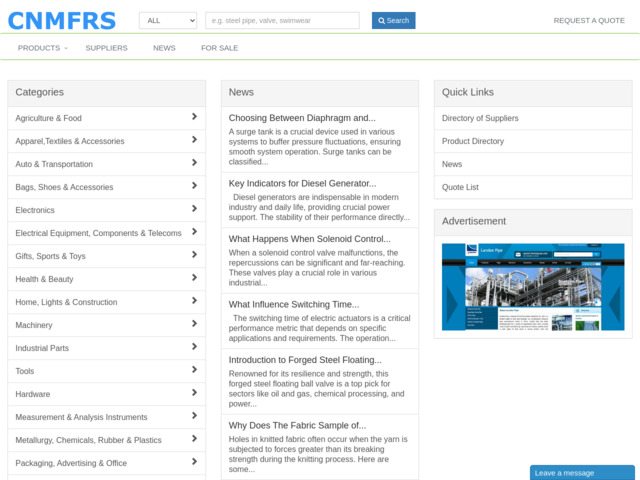Image resolution: width=640 pixels, height=480 pixels.
Task: Click the chevron arrow beside Industrial Parts
Action: (x=194, y=347)
